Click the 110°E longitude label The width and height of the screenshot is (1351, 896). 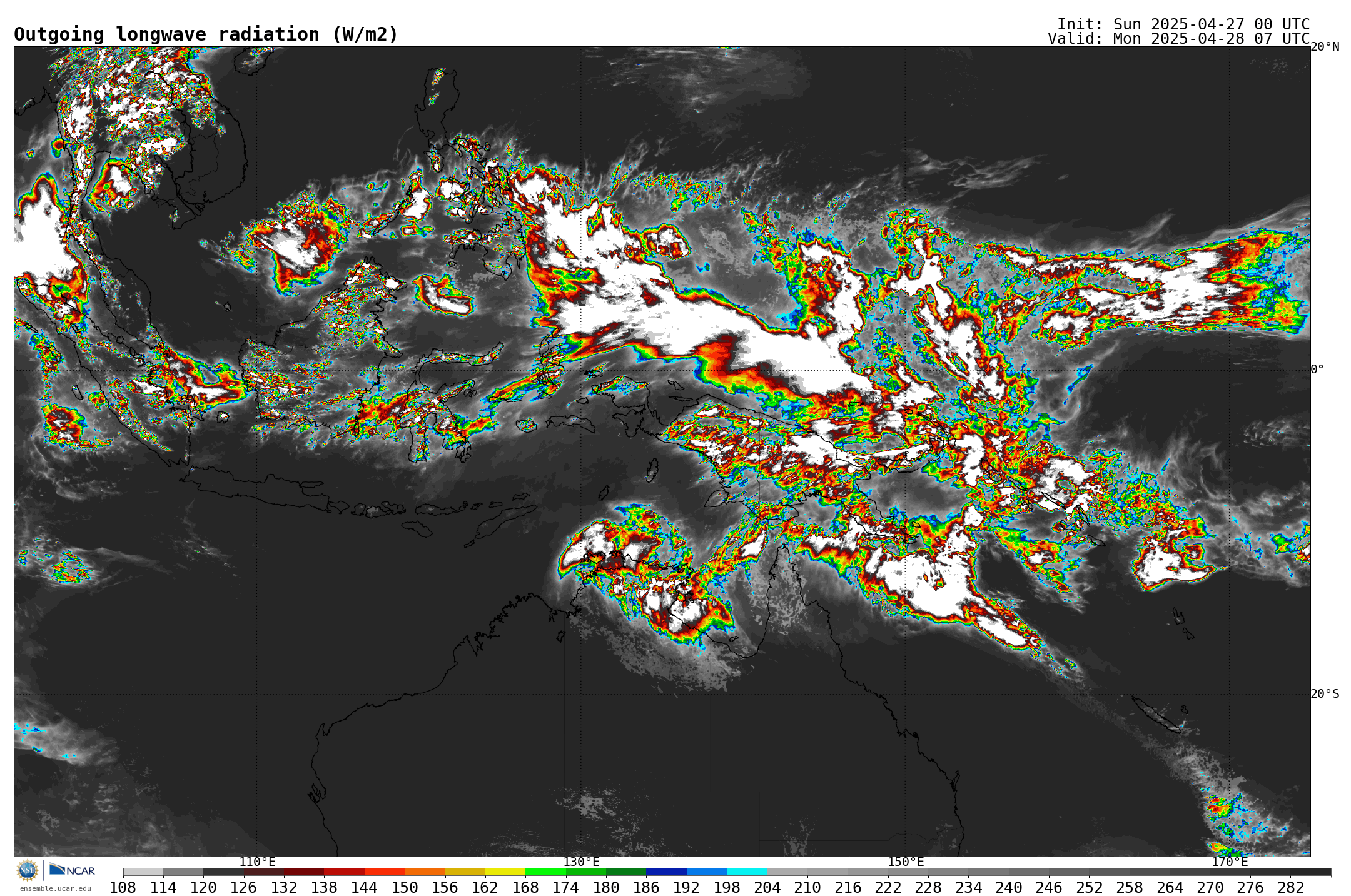click(257, 862)
